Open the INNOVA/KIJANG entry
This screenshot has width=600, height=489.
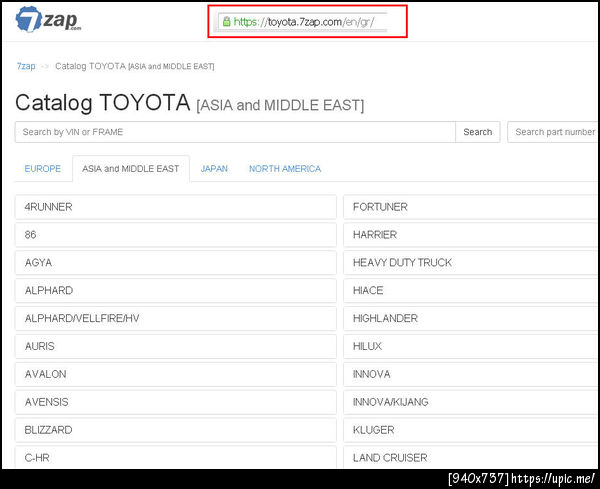[471, 402]
